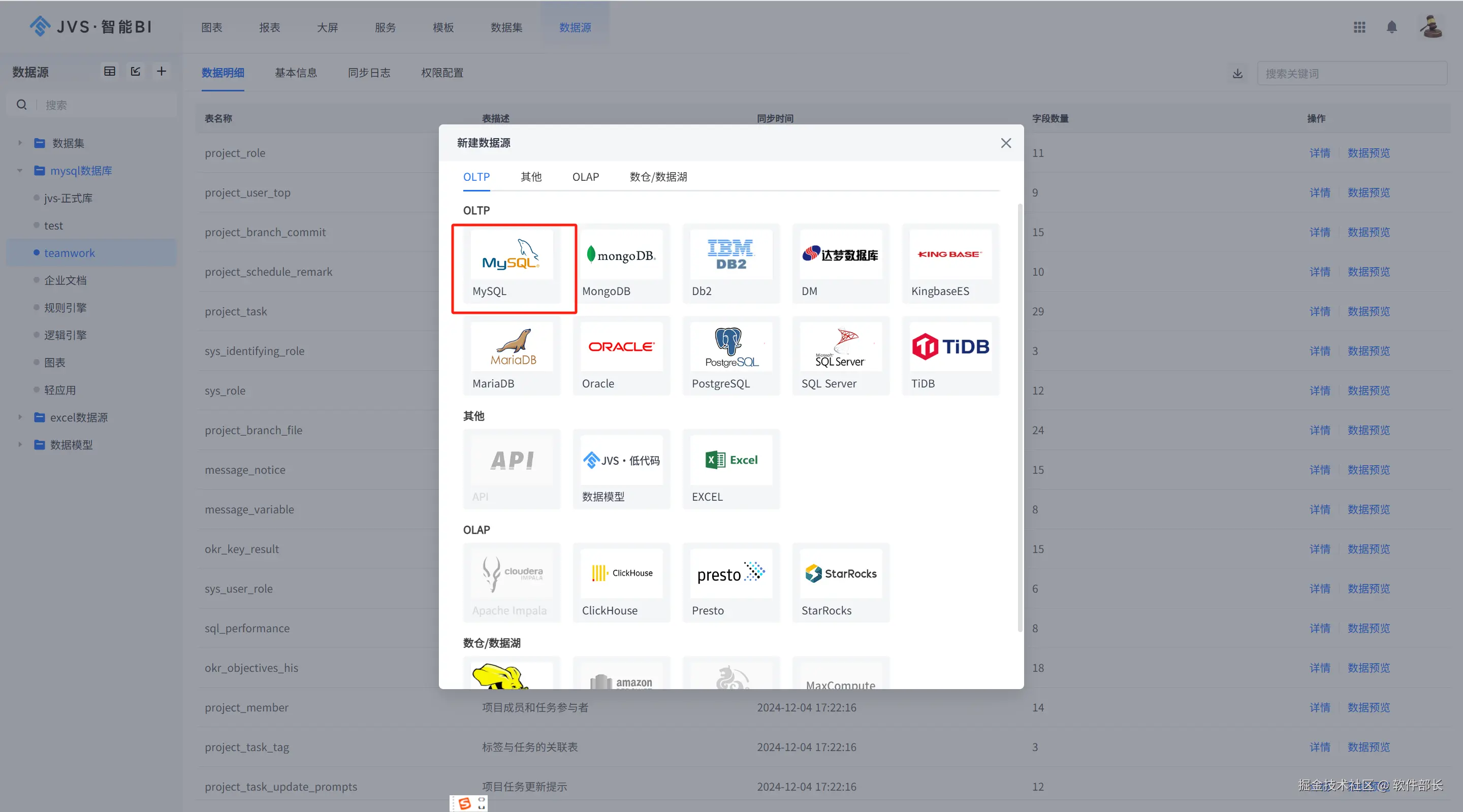1463x812 pixels.
Task: Select the TiDB database card
Action: click(950, 356)
